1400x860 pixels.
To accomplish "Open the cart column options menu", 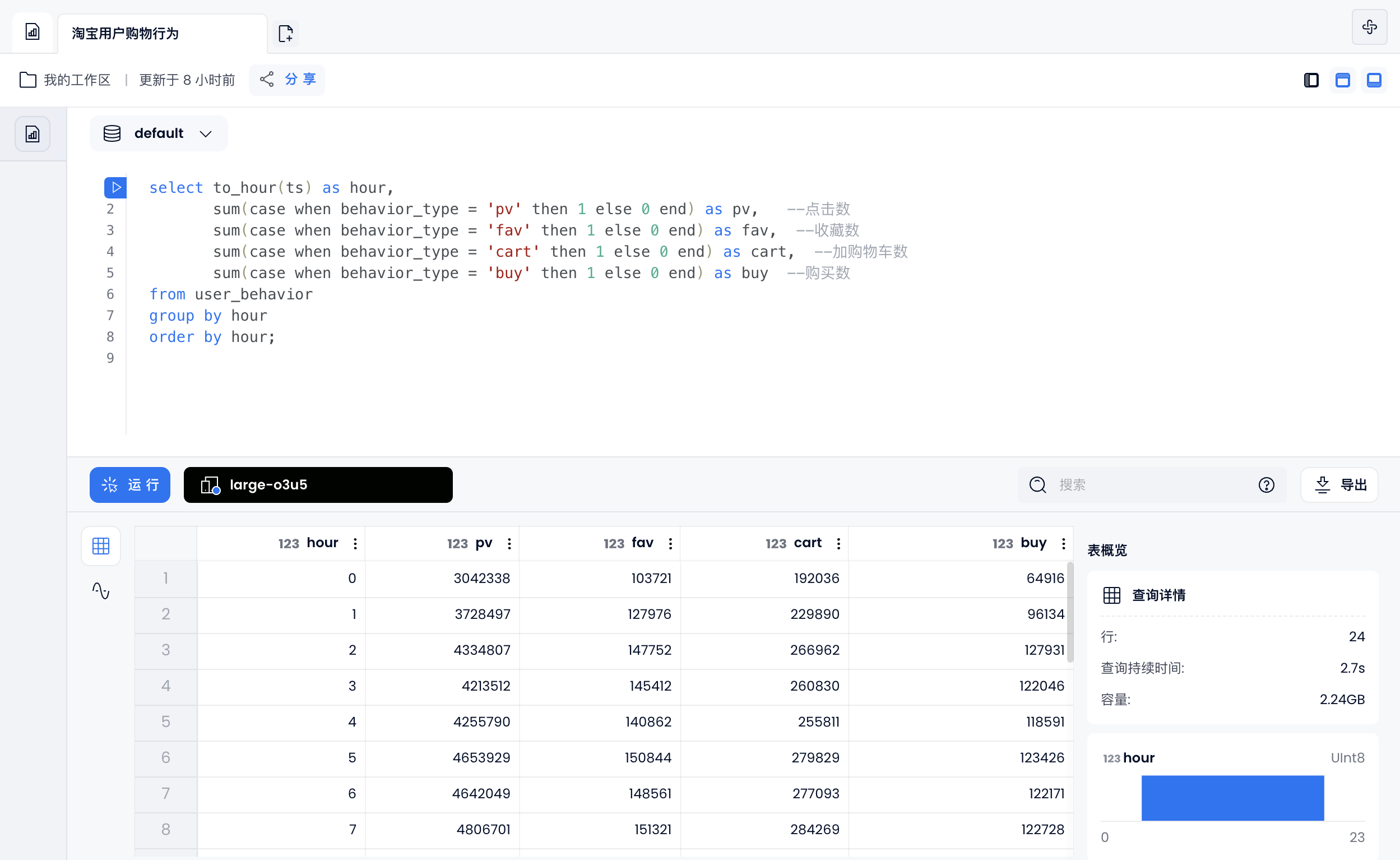I will [x=839, y=544].
